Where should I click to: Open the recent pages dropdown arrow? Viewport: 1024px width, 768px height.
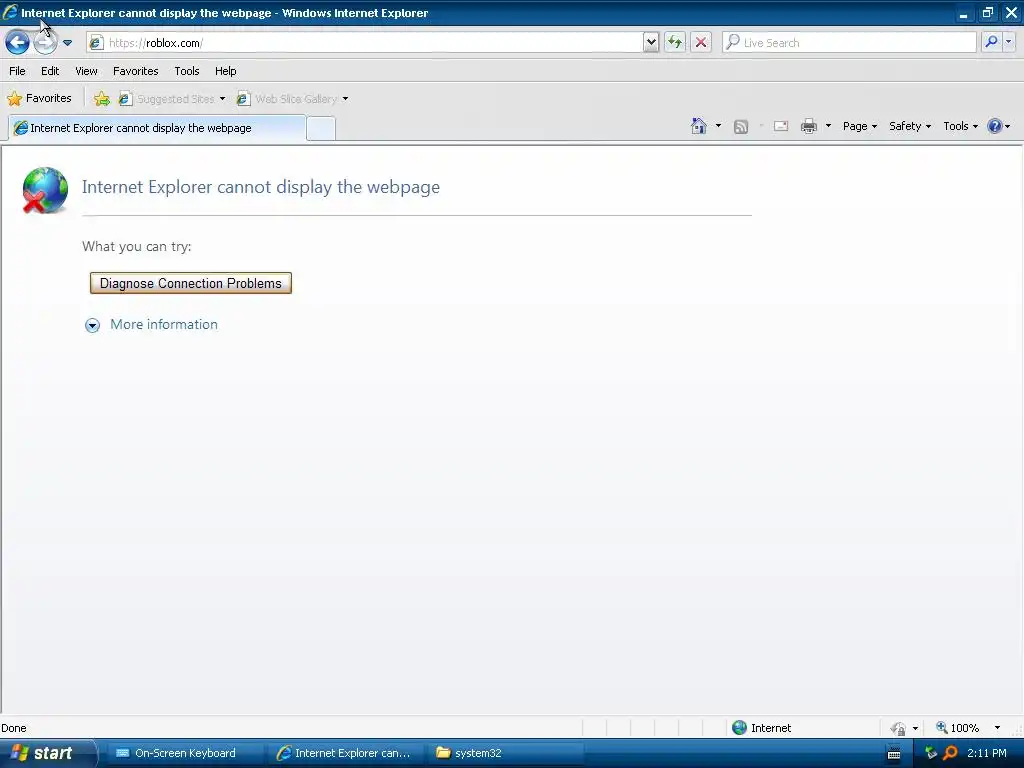[67, 43]
